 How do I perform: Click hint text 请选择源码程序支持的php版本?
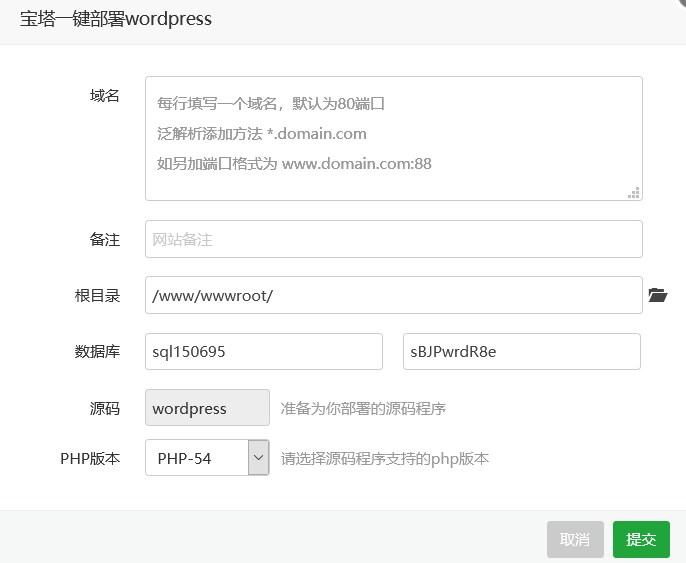[385, 458]
